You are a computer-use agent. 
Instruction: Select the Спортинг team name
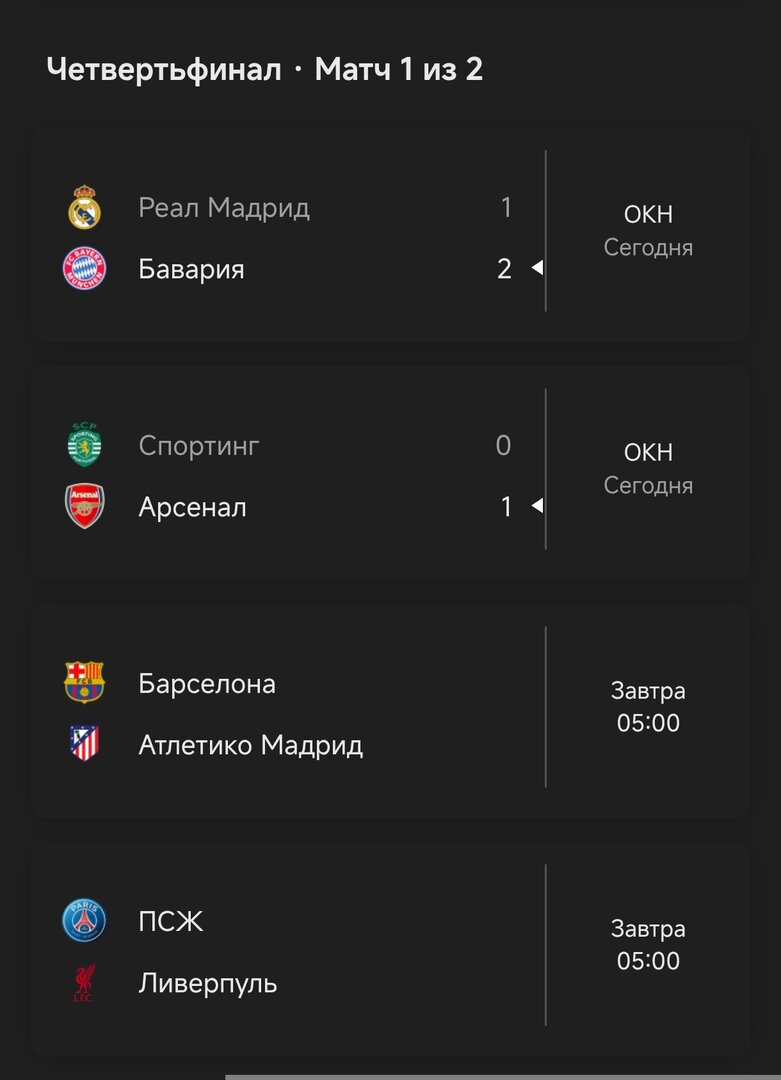[x=199, y=446]
